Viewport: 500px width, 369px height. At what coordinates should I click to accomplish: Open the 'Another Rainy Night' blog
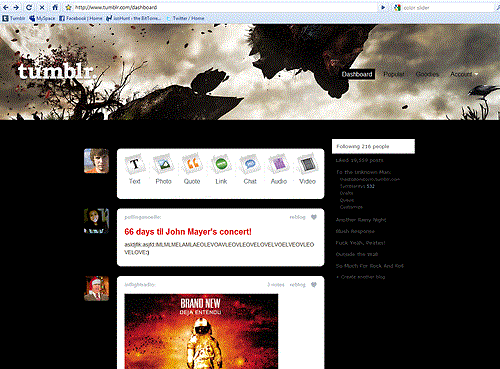(x=361, y=220)
